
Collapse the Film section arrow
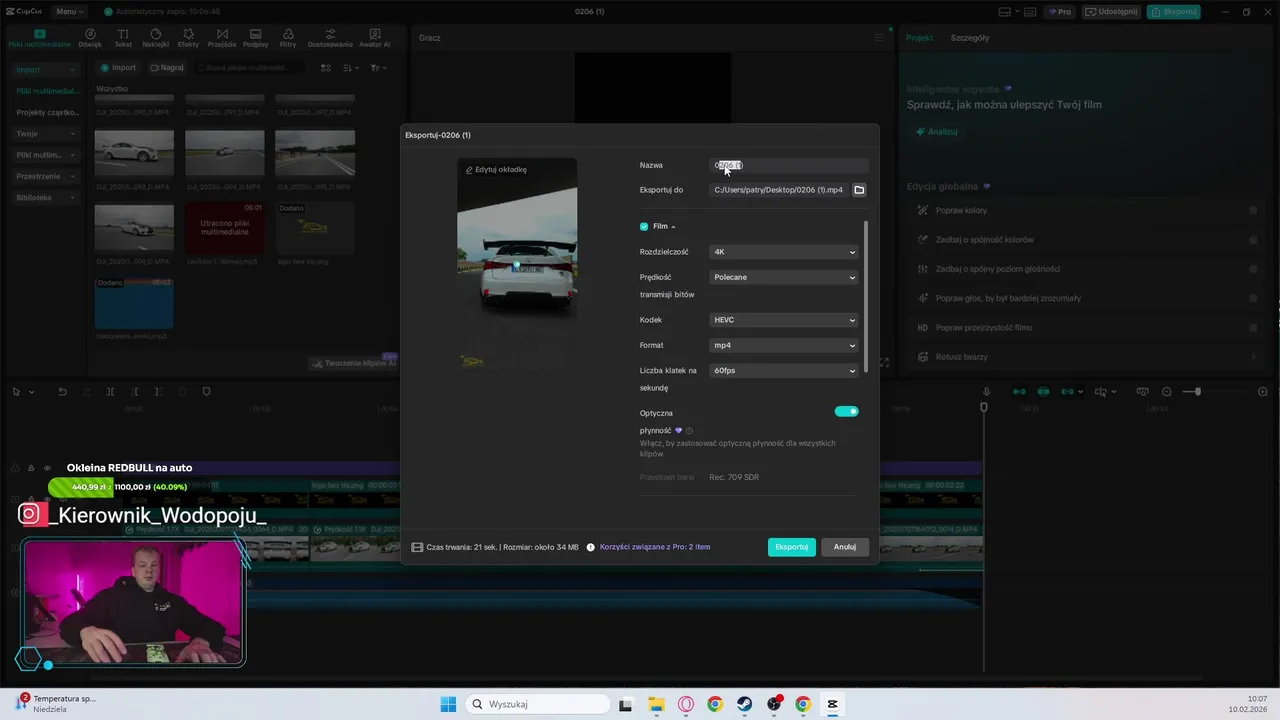point(673,227)
